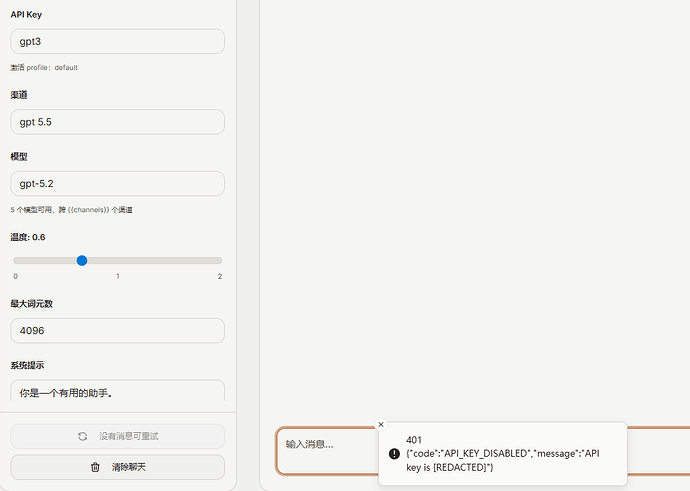Click the disabled retry button with refresh icon
Screen dimensions: 690x491
[x=117, y=436]
